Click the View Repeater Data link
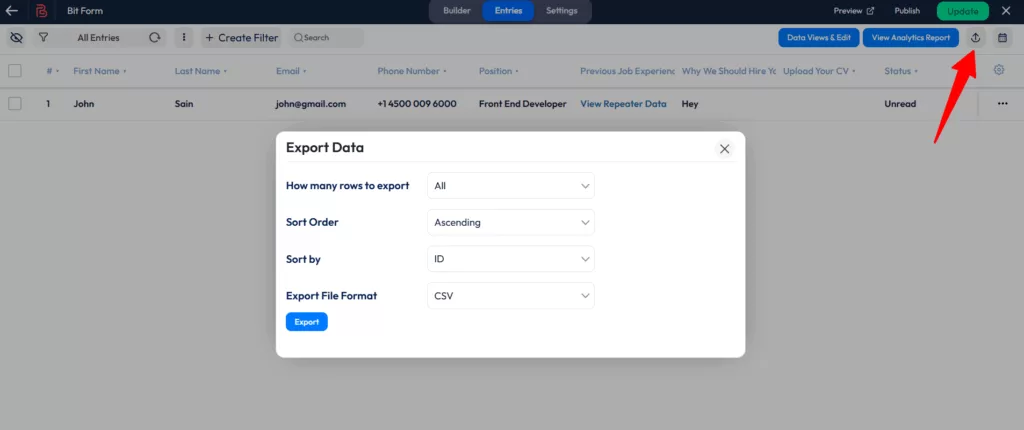 click(x=623, y=104)
